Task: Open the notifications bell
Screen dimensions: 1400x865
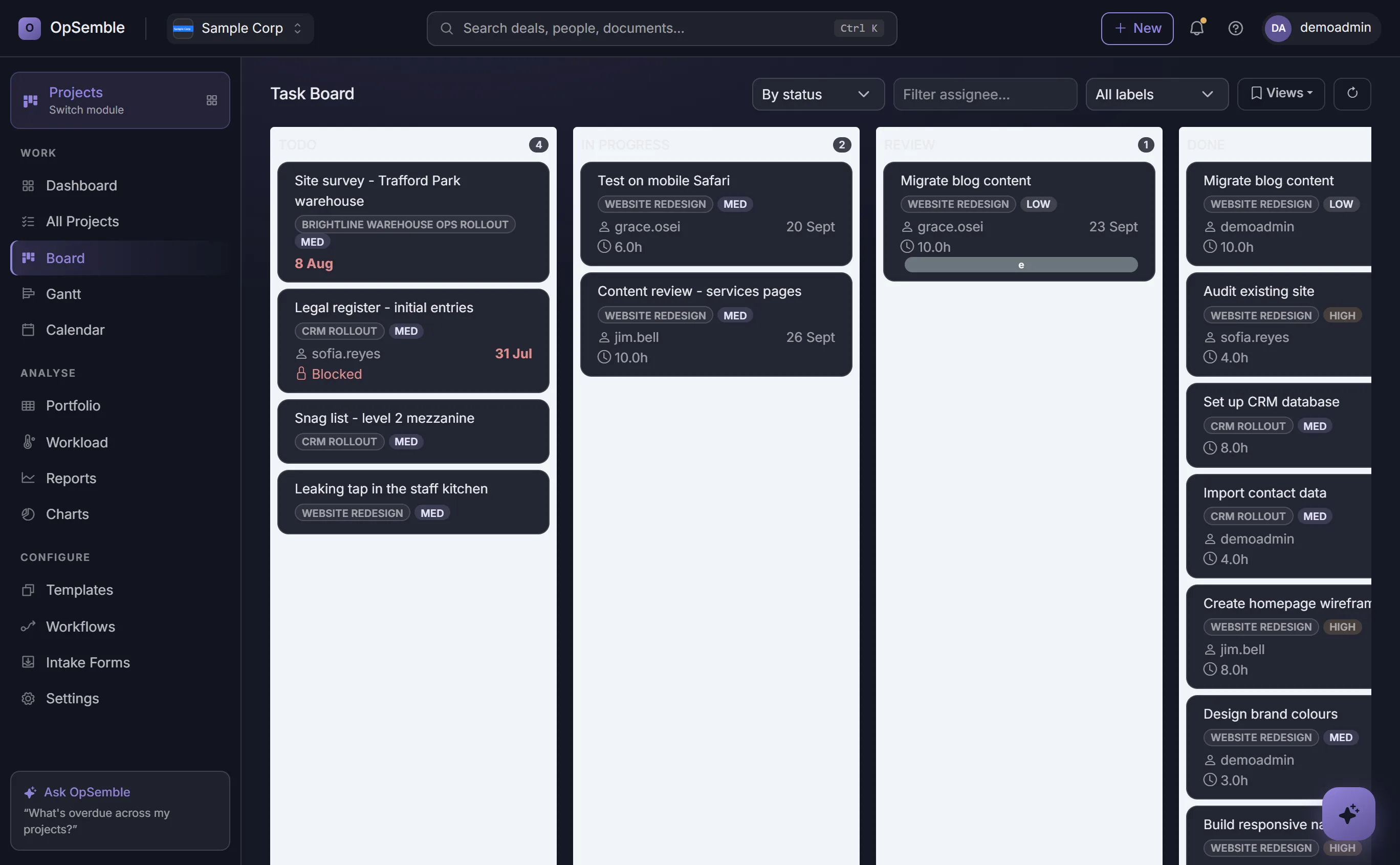Action: click(x=1196, y=28)
